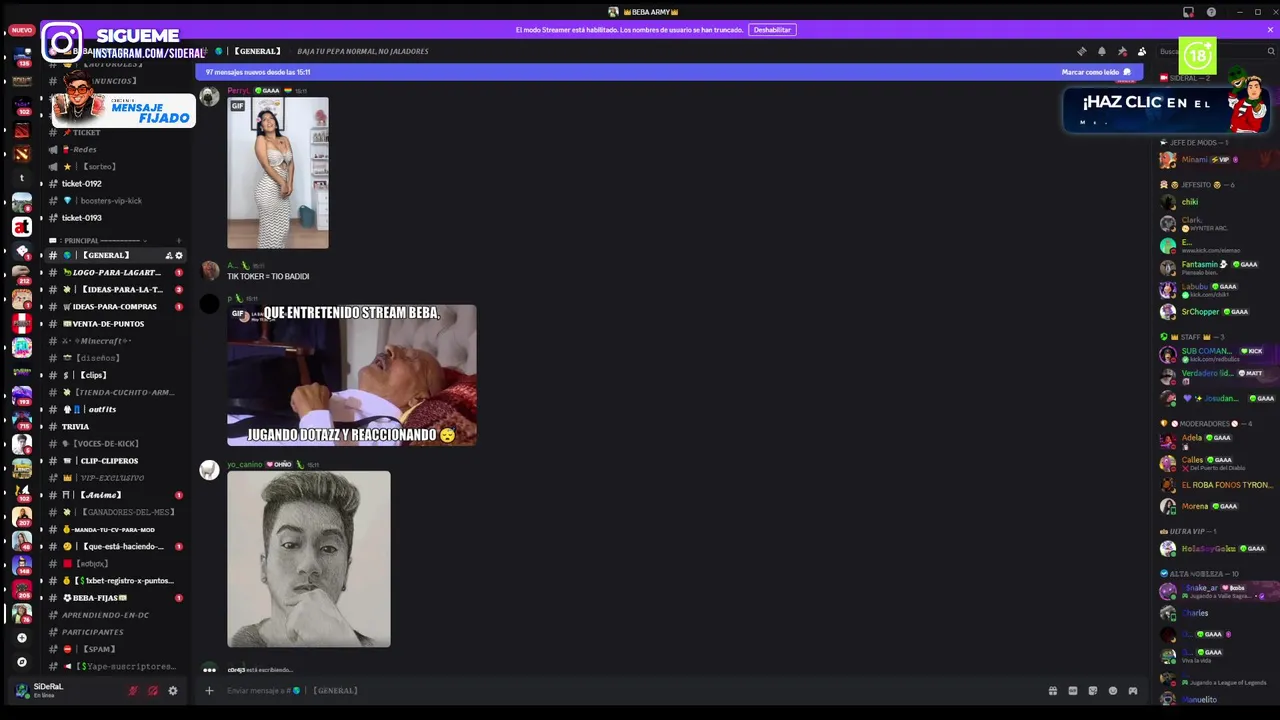The width and height of the screenshot is (1280, 720).
Task: Click create invite icon on GENERAL channel
Action: tap(168, 255)
